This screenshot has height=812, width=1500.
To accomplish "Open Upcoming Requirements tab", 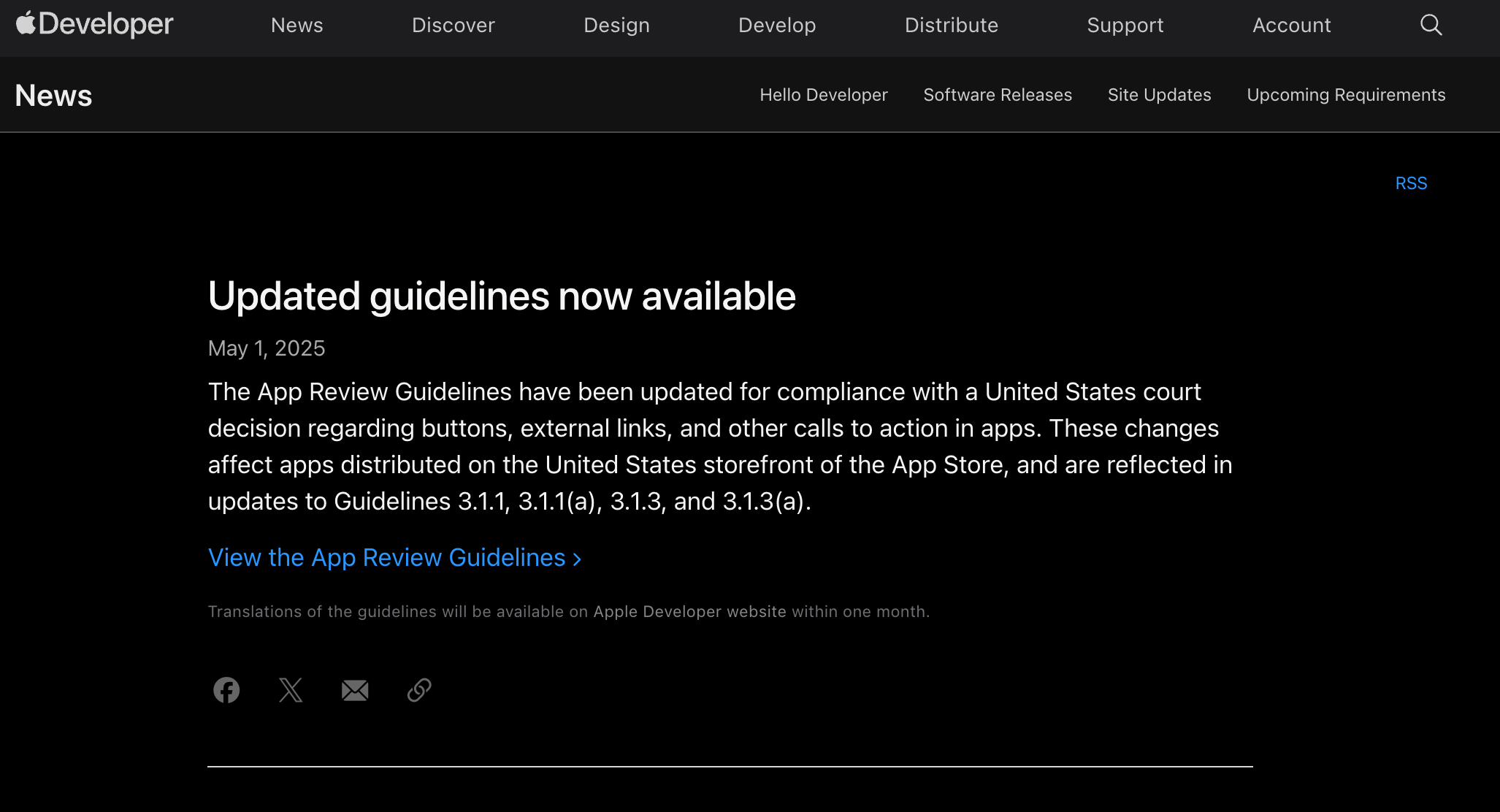I will pos(1345,95).
